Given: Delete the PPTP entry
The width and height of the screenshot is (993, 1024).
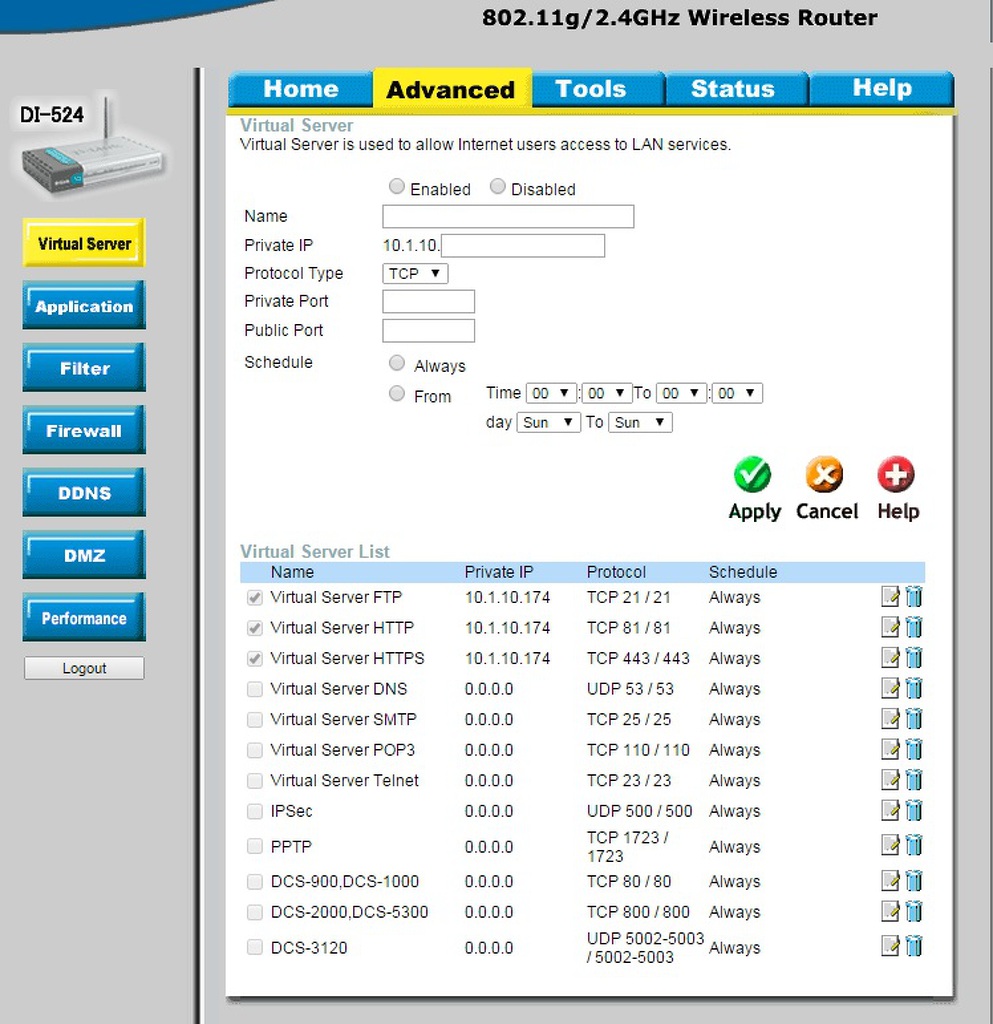Looking at the screenshot, I should [x=914, y=845].
